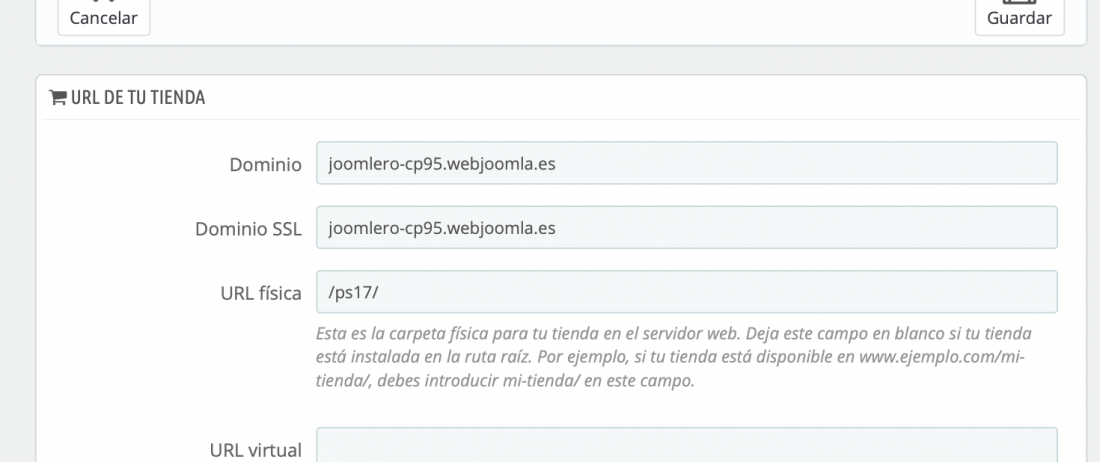Click the empty URL virtual input field
Image resolution: width=1100 pixels, height=462 pixels.
[687, 444]
